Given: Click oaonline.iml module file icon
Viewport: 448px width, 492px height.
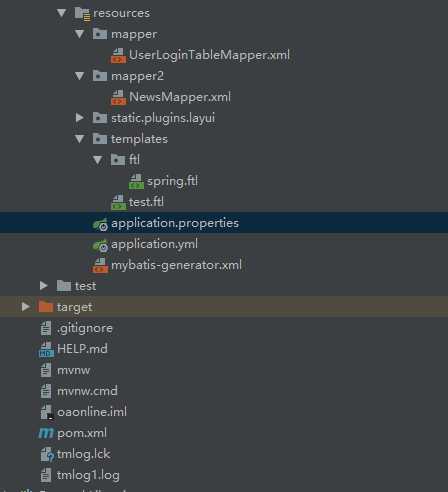Looking at the screenshot, I should tap(46, 412).
